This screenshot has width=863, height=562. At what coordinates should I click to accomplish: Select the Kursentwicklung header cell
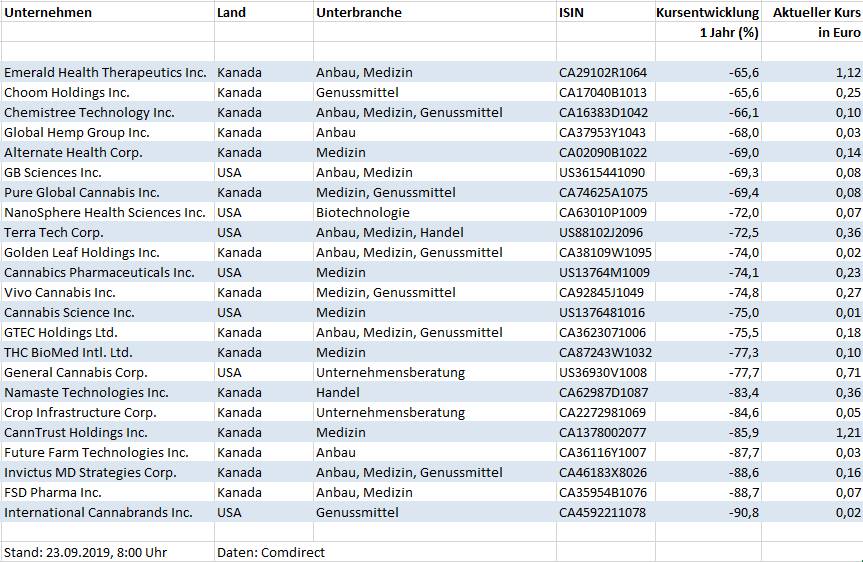[707, 13]
